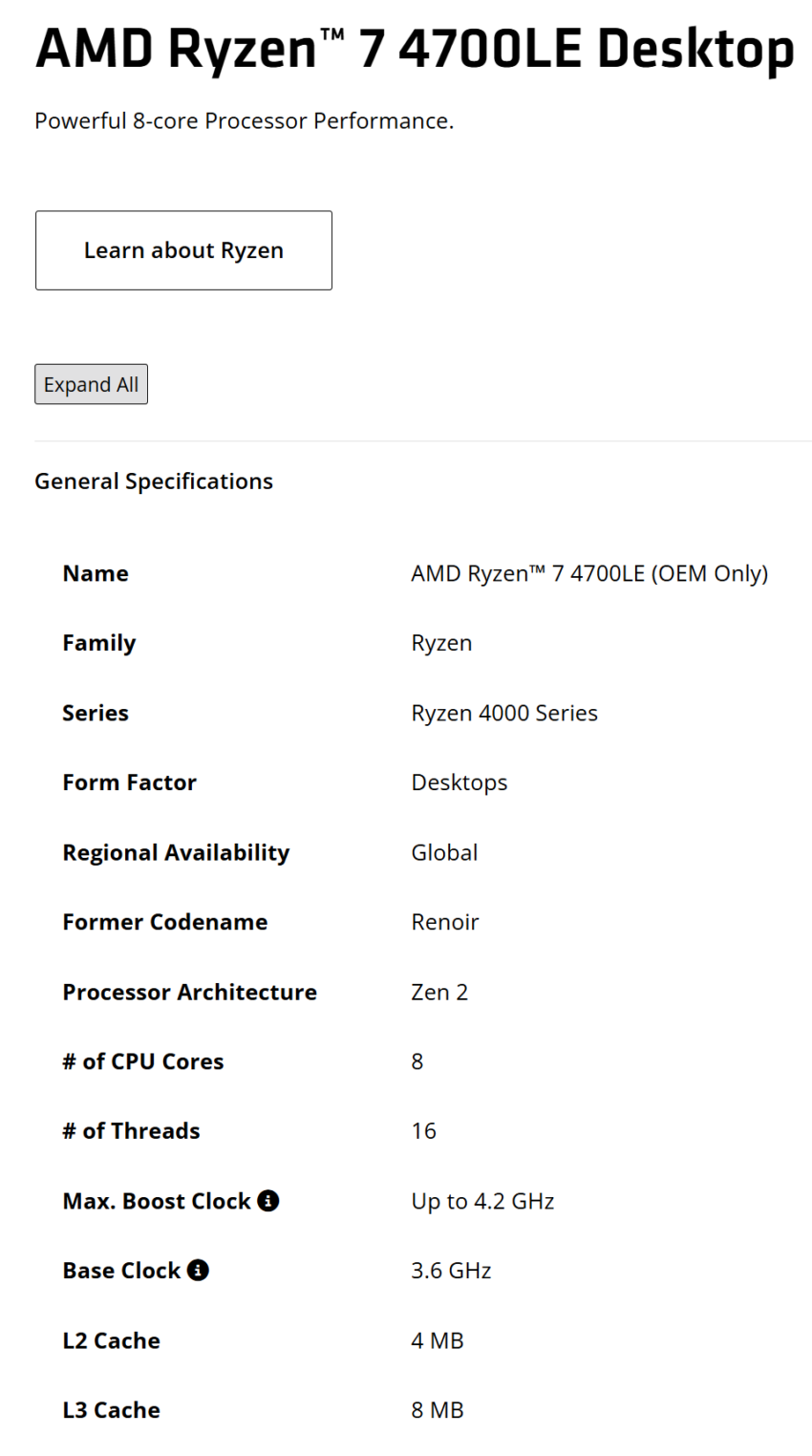Click the Processor Architecture label
This screenshot has width=812, height=1456.
pos(189,992)
